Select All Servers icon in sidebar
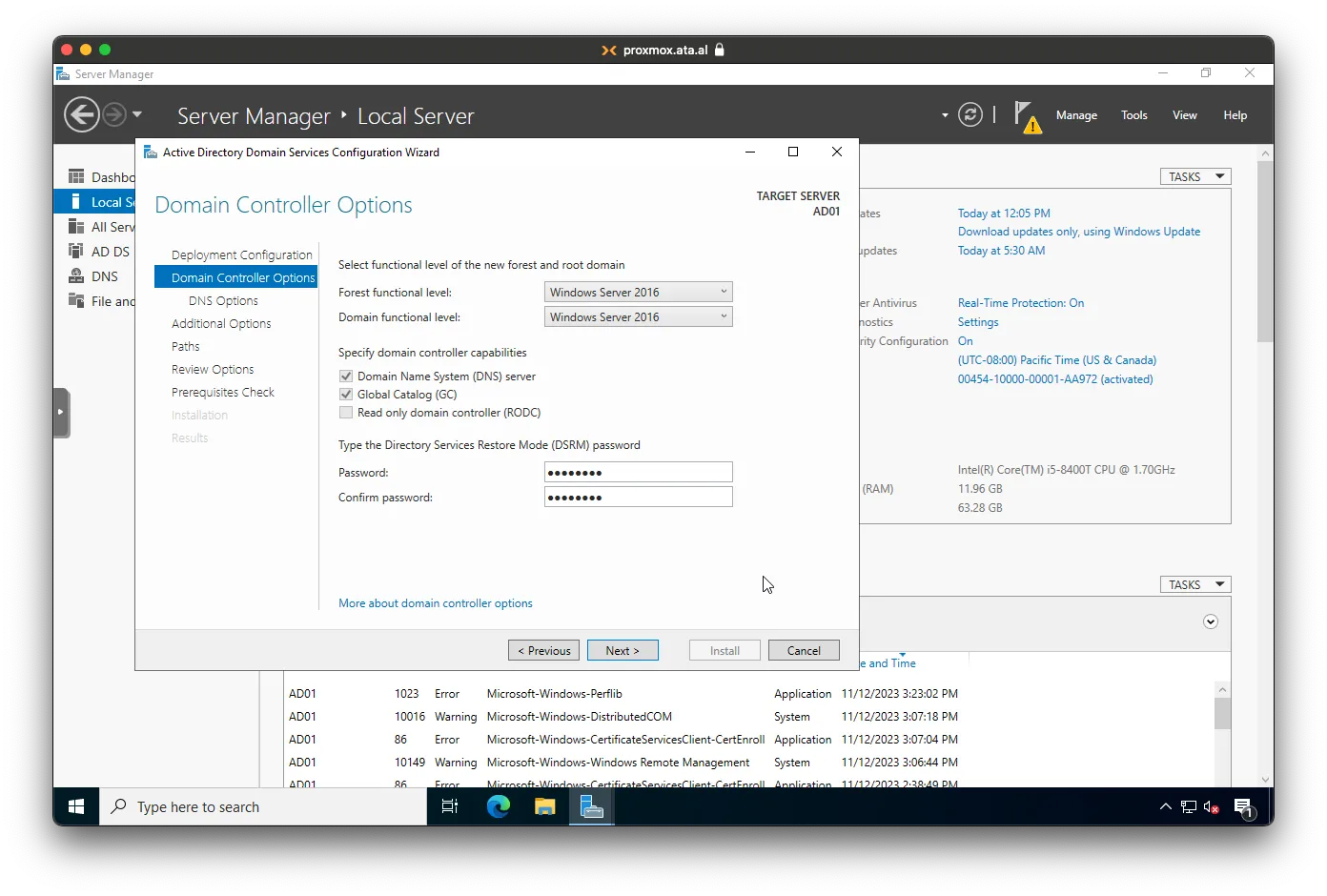Screen dimensions: 1327x896 (x=76, y=227)
